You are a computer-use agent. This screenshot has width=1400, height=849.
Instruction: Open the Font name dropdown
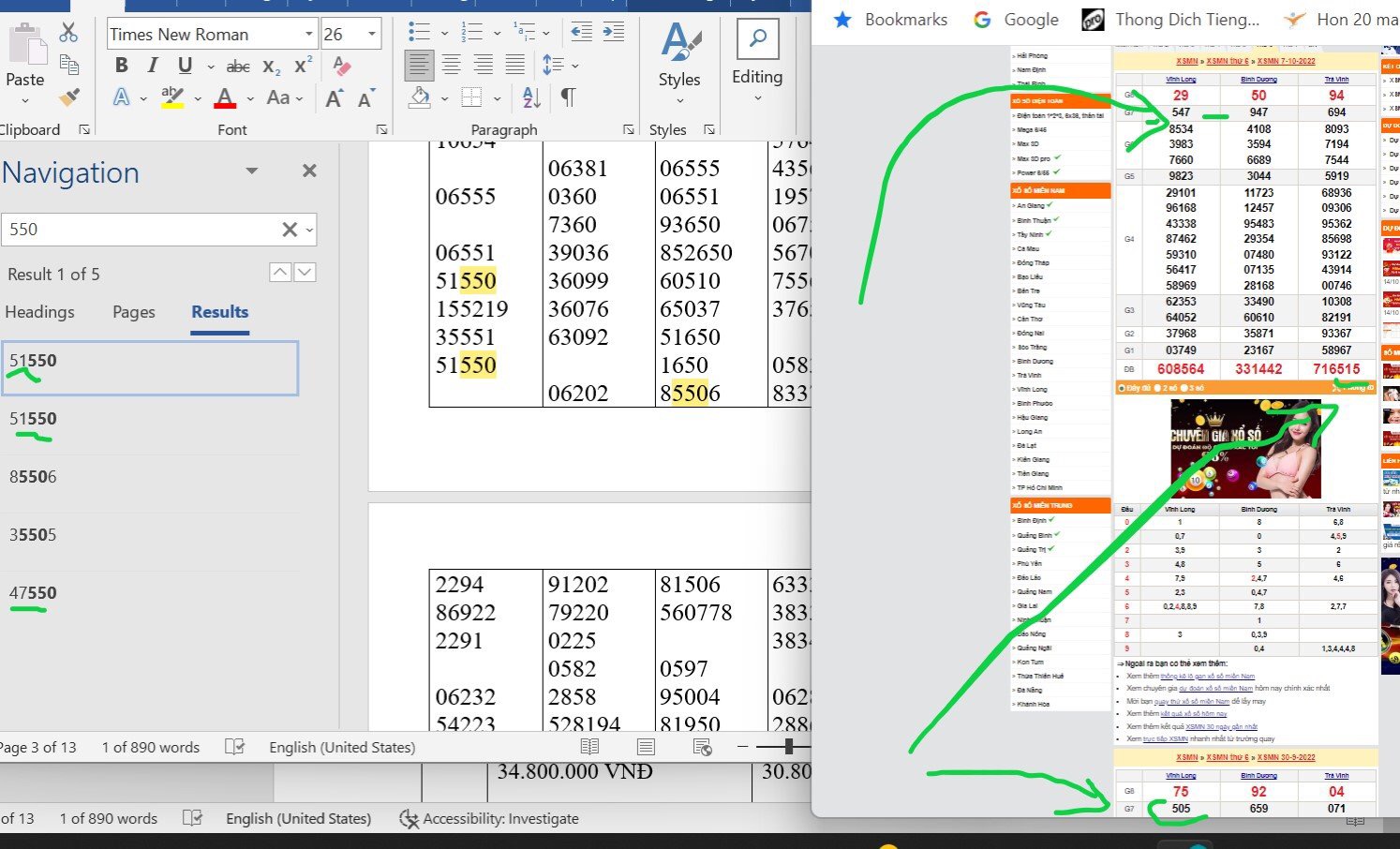[x=308, y=35]
